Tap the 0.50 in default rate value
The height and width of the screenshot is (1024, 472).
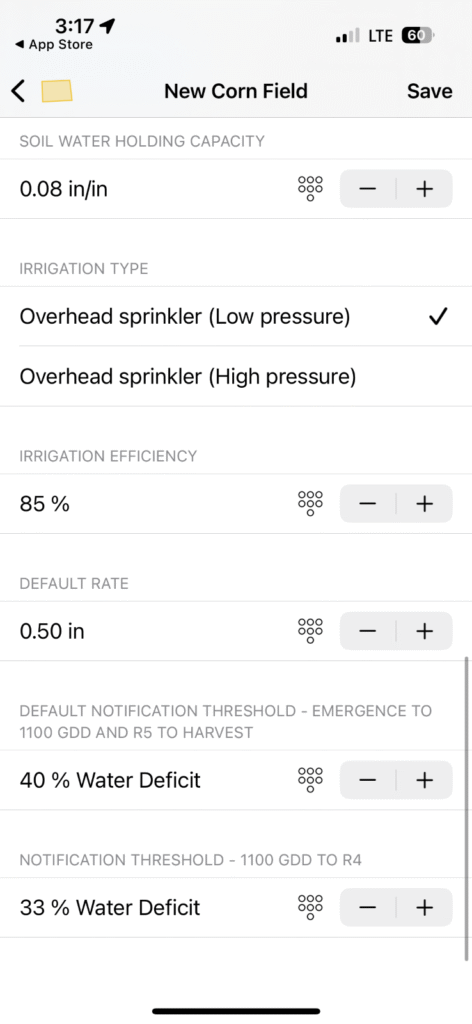52,632
